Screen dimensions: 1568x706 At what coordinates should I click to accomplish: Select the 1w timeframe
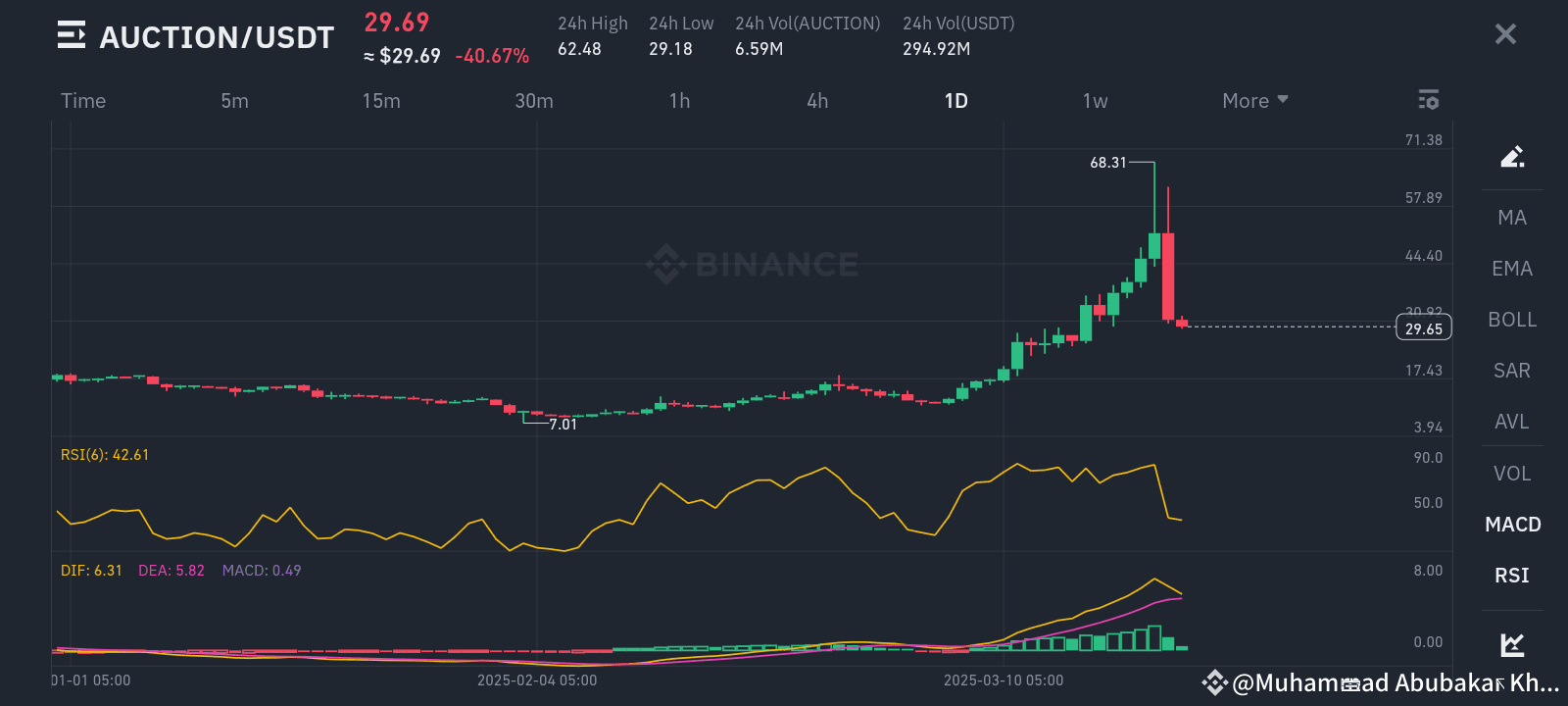click(x=1095, y=101)
